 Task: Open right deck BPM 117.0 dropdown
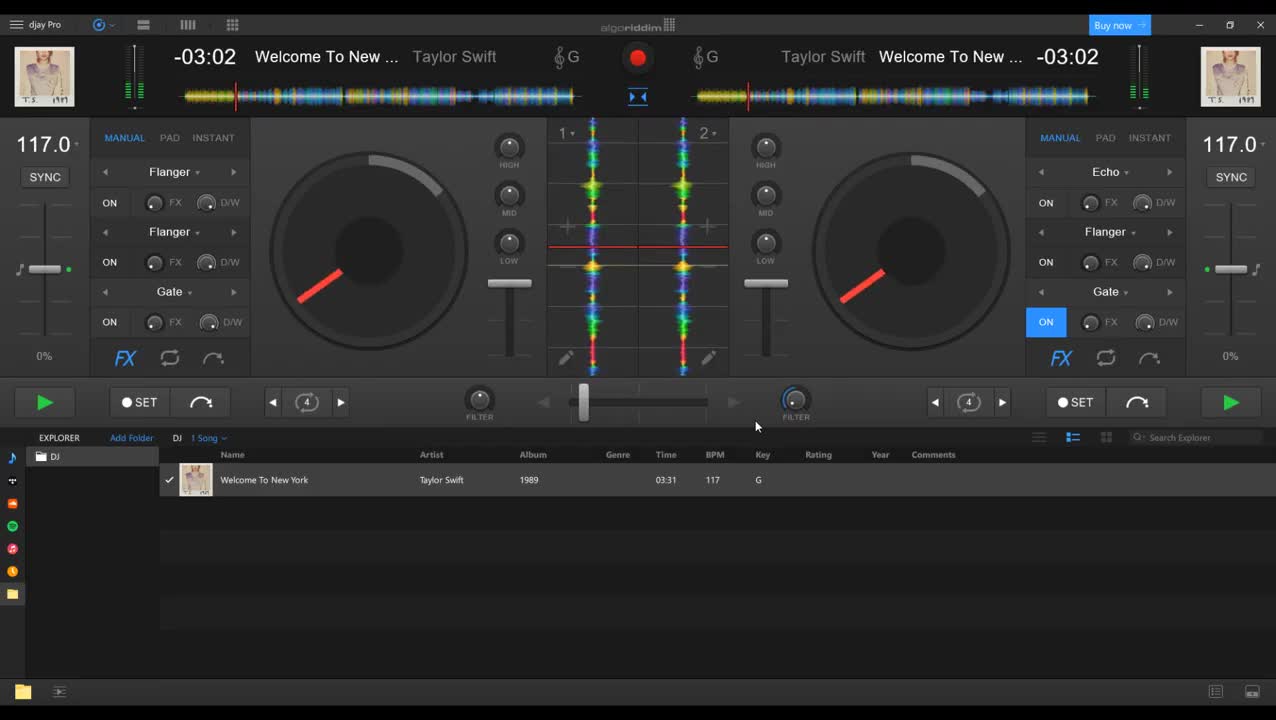pos(1234,145)
